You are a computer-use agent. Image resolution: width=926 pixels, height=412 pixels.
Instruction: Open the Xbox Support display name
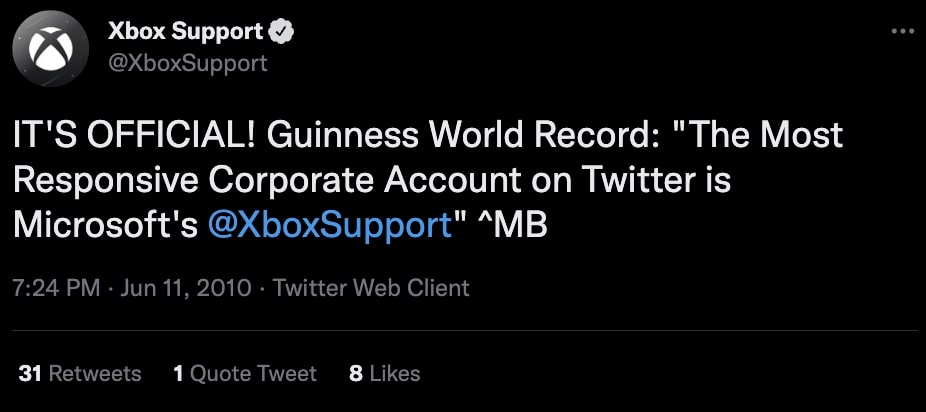point(185,32)
